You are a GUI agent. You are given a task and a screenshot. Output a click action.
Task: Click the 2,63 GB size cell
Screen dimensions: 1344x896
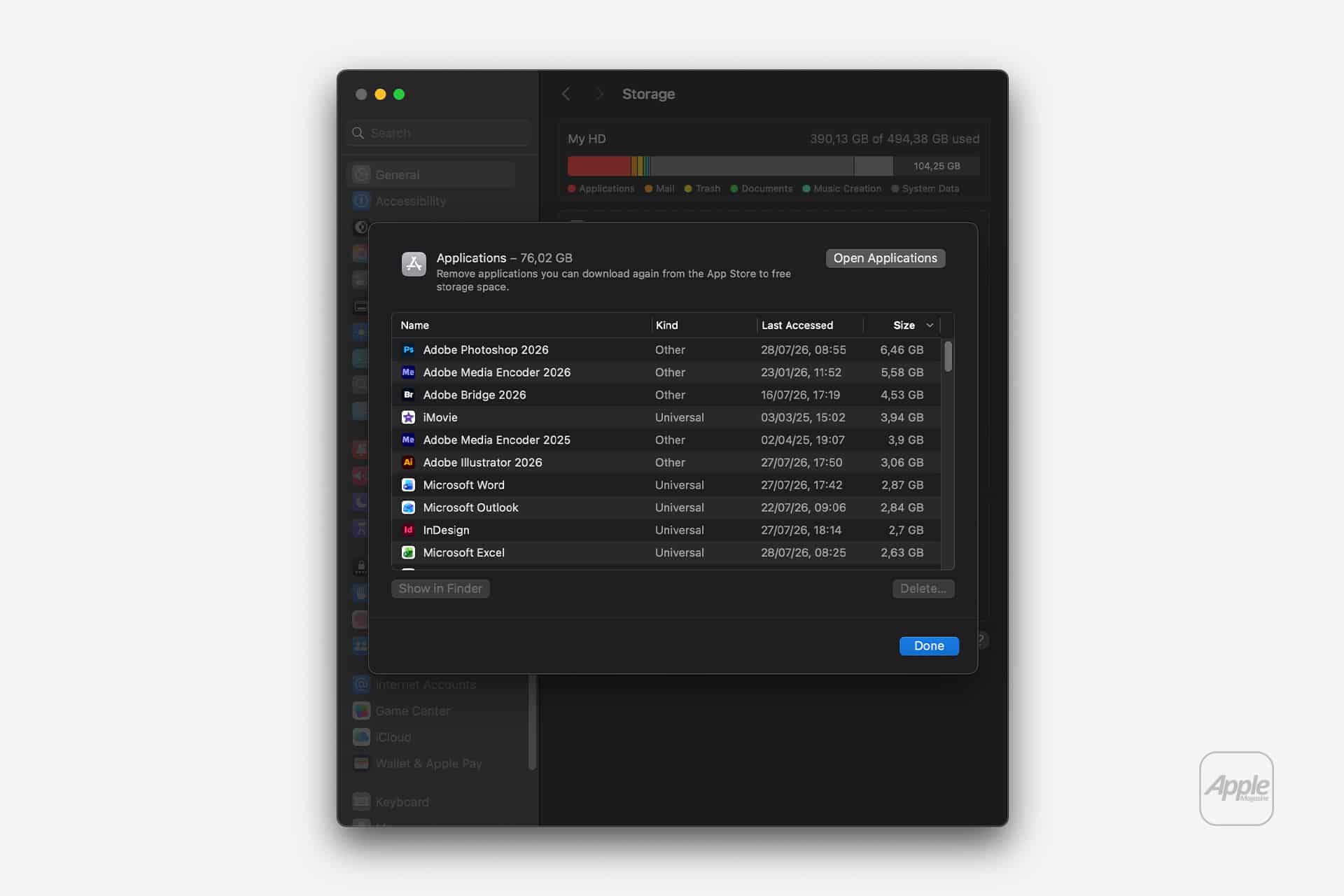[x=902, y=552]
